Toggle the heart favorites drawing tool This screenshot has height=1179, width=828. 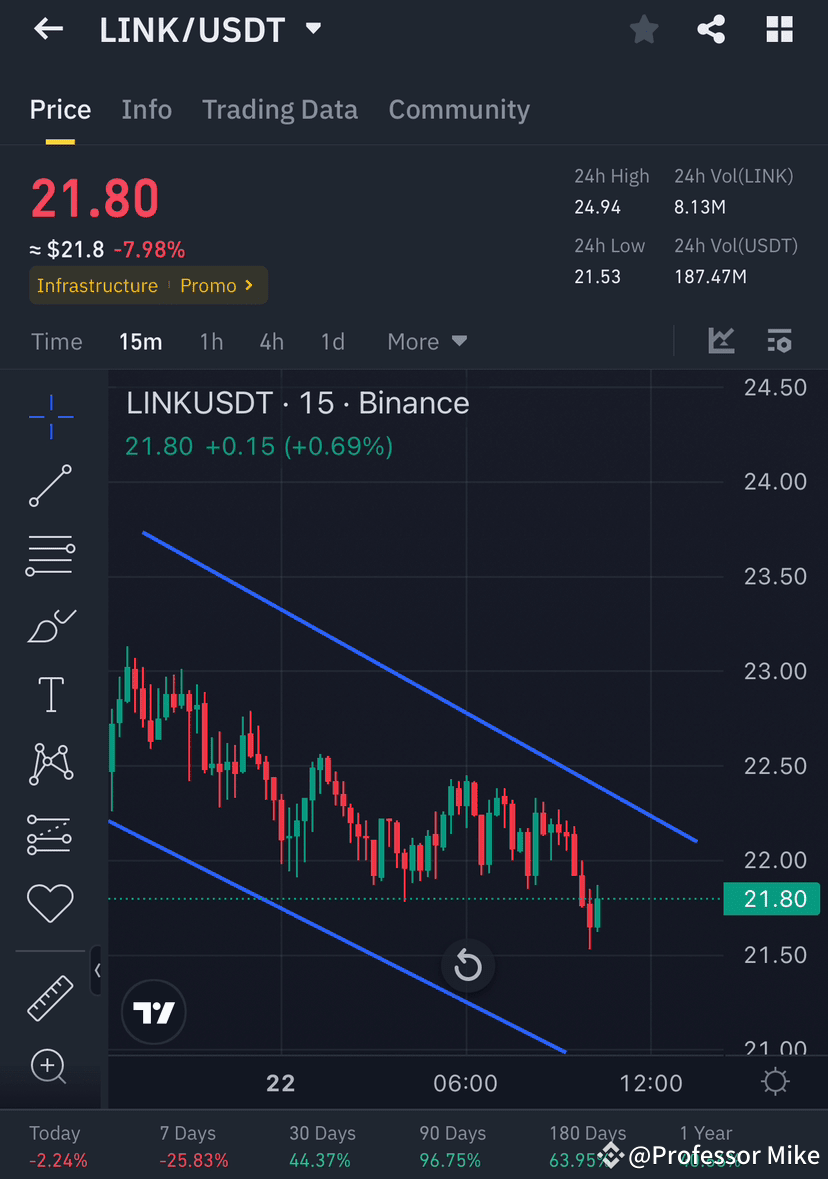point(49,903)
